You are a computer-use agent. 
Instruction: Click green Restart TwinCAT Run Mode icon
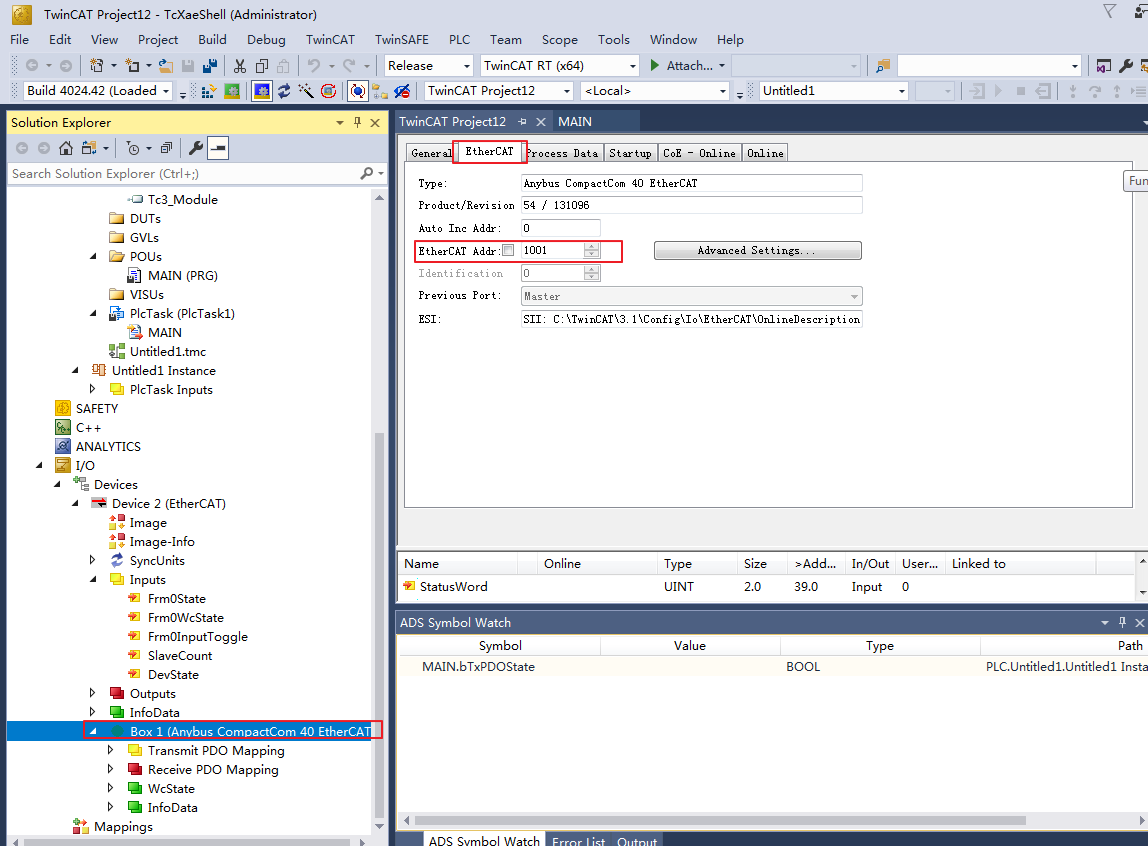point(232,91)
